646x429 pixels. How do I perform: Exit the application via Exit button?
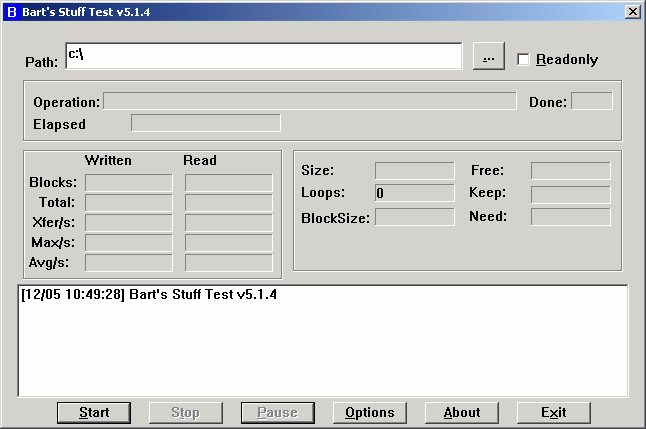553,412
